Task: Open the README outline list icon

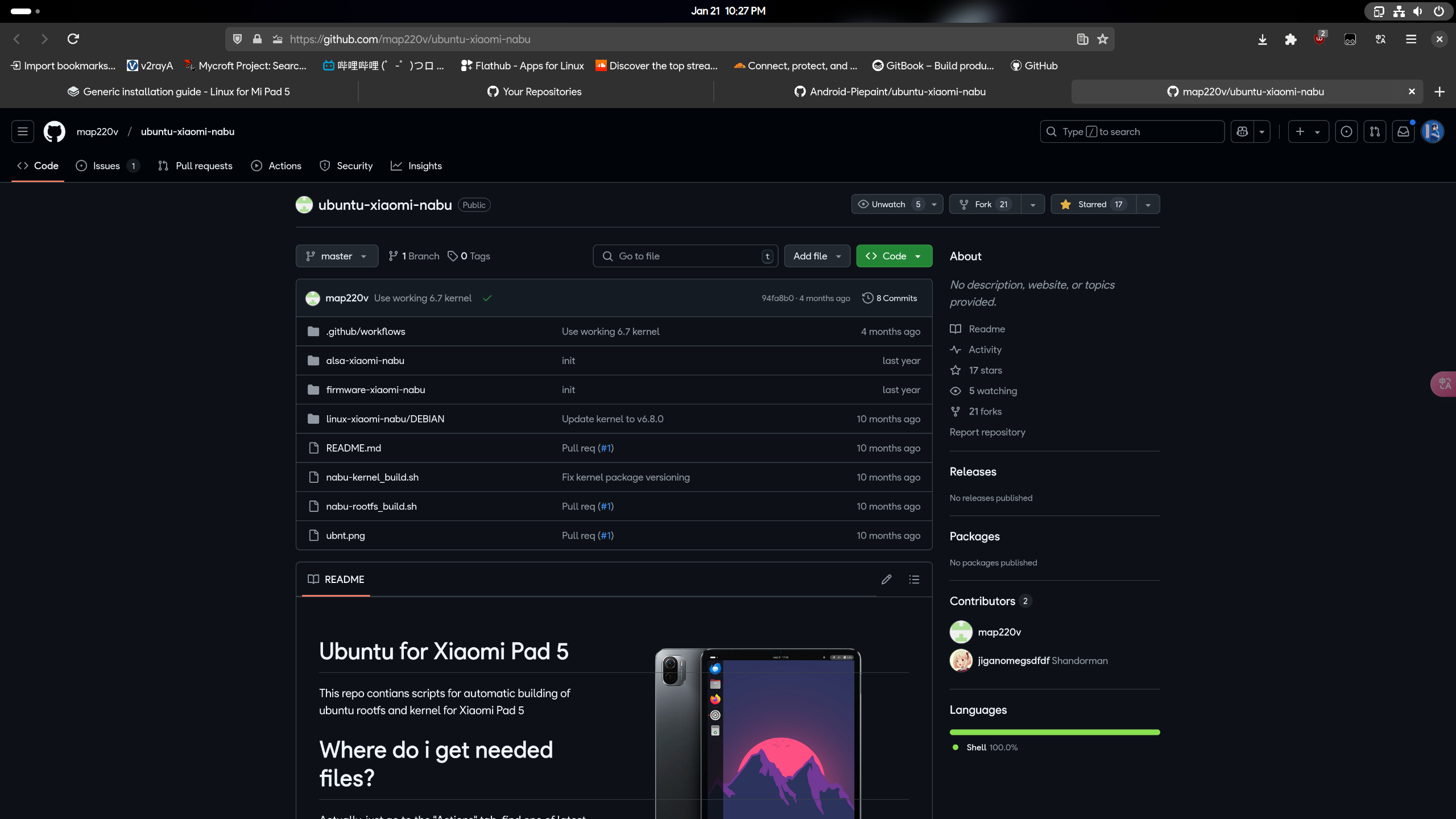Action: tap(914, 579)
